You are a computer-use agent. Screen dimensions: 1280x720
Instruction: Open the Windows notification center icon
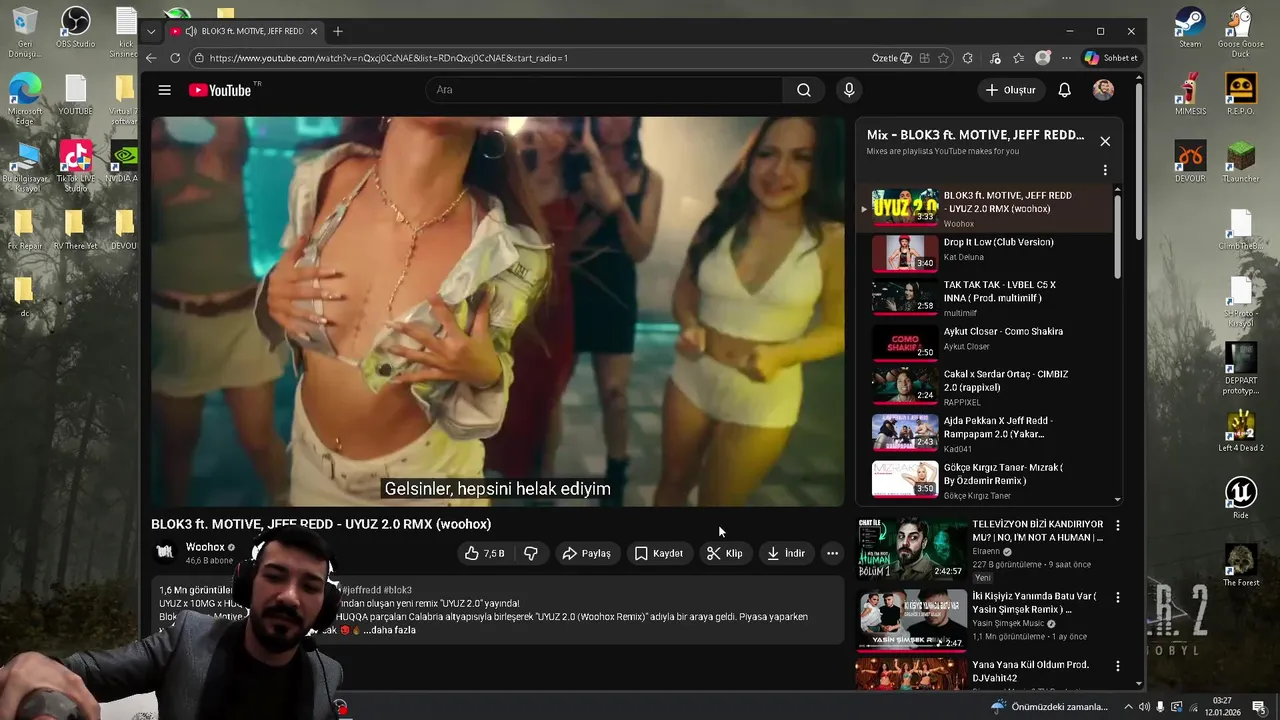1259,707
